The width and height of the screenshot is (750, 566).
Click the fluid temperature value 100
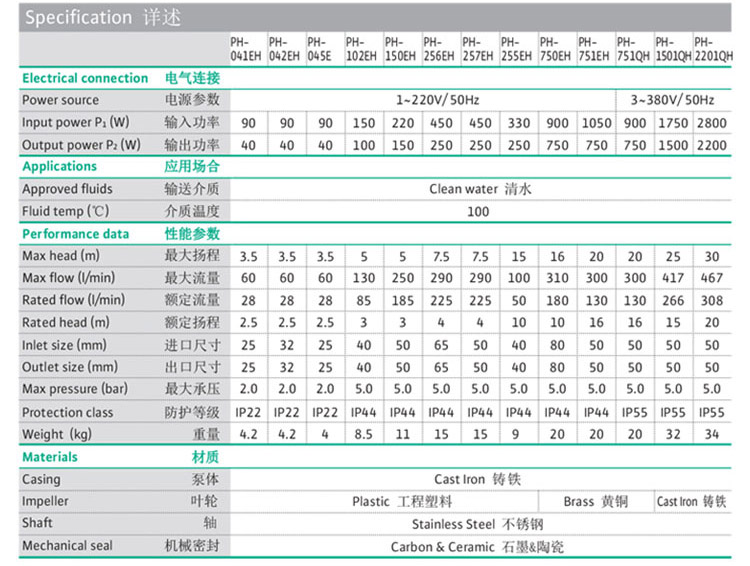pyautogui.click(x=478, y=211)
